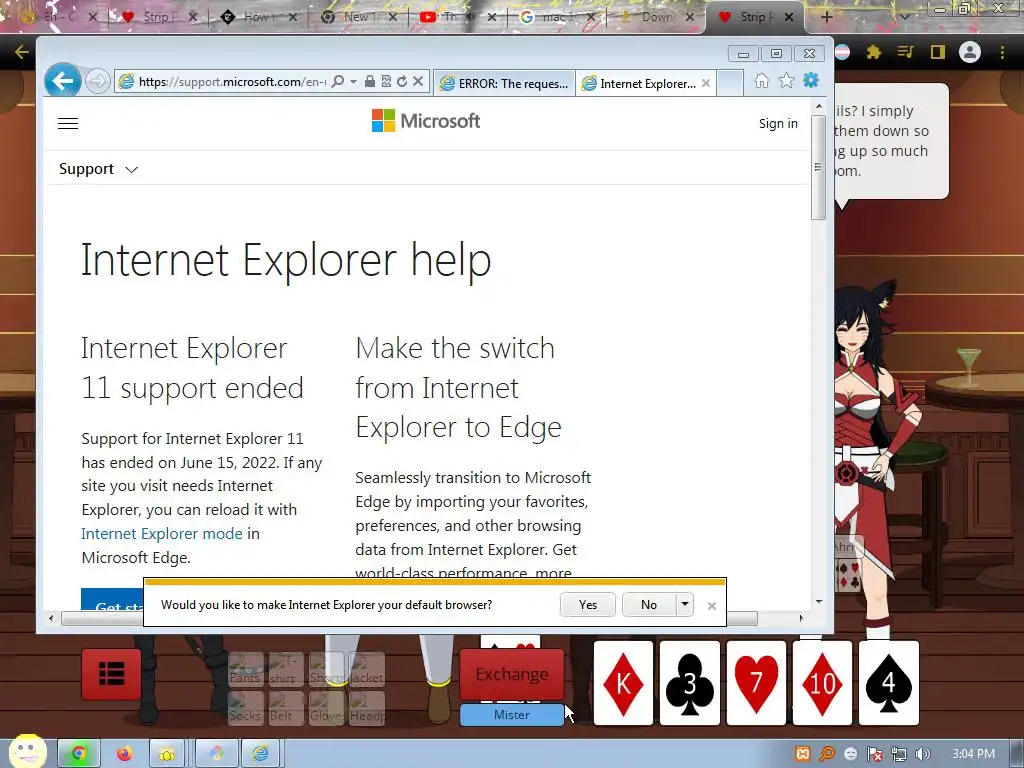1024x768 pixels.
Task: Expand the Support dropdown chevron
Action: (131, 170)
